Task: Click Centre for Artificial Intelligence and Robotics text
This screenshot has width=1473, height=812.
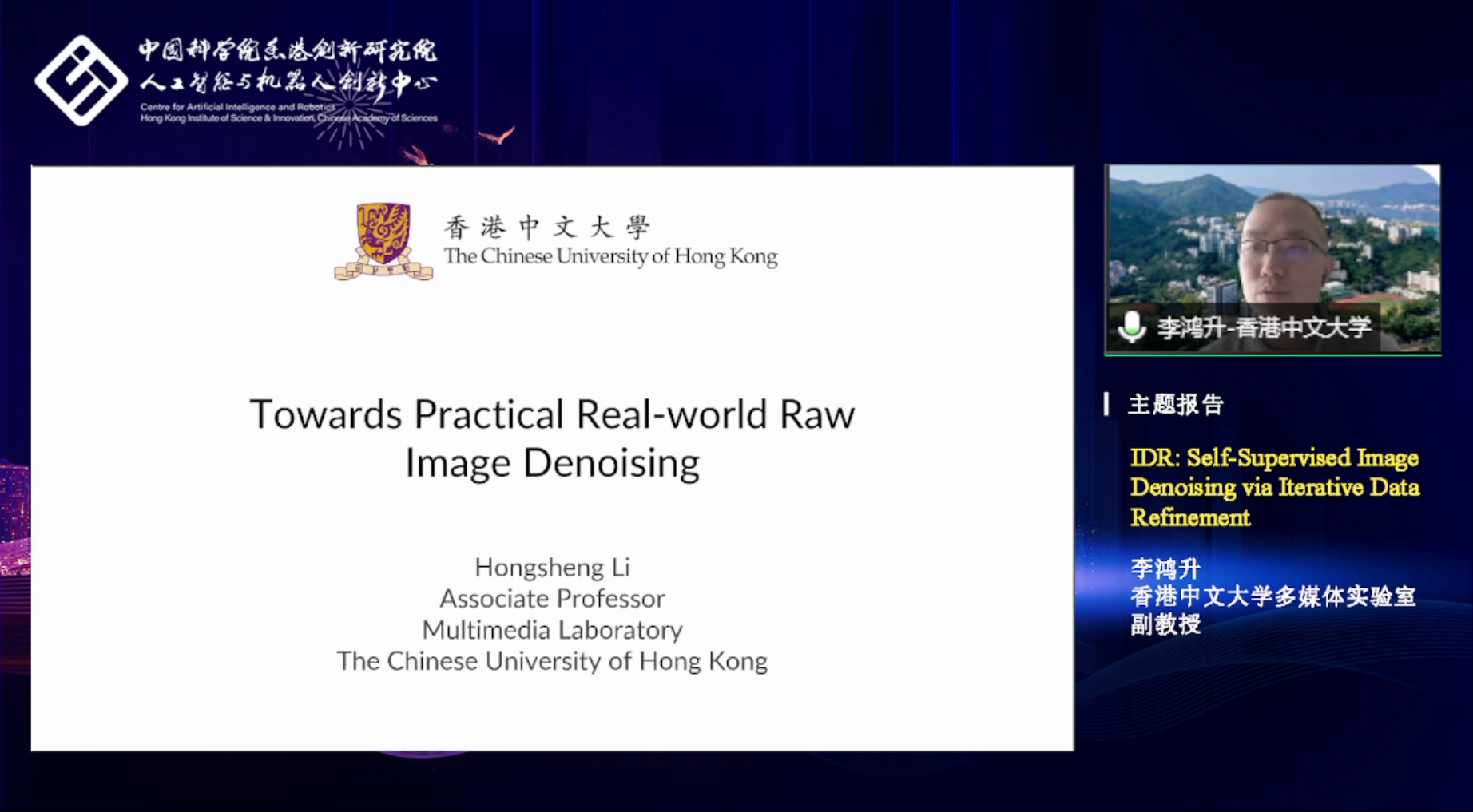Action: click(238, 107)
